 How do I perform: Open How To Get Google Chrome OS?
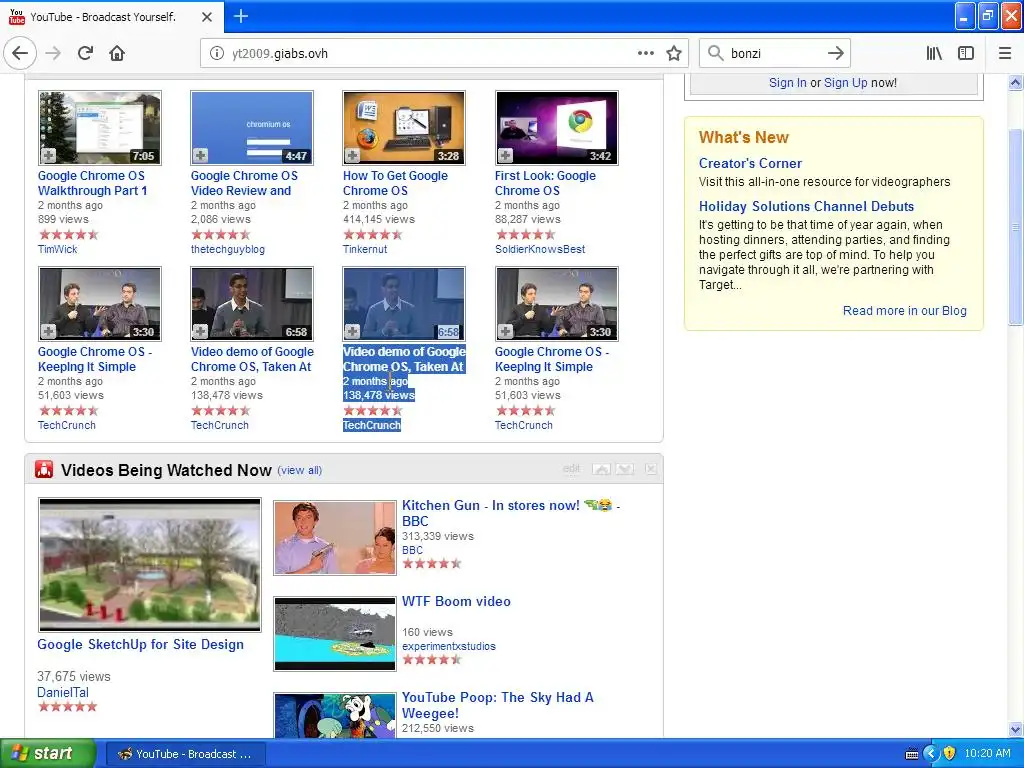tap(395, 183)
